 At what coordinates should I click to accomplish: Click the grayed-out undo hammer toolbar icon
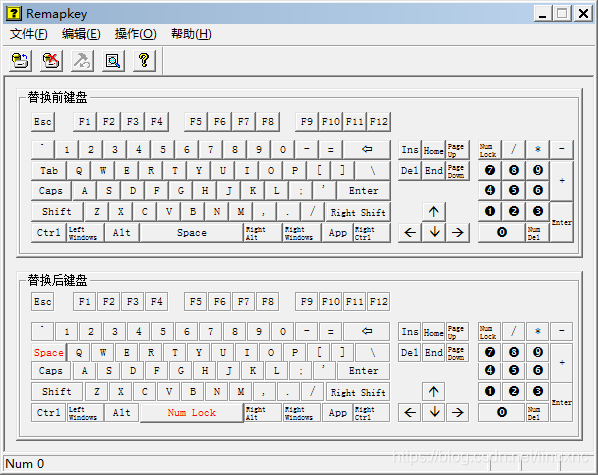[x=82, y=60]
